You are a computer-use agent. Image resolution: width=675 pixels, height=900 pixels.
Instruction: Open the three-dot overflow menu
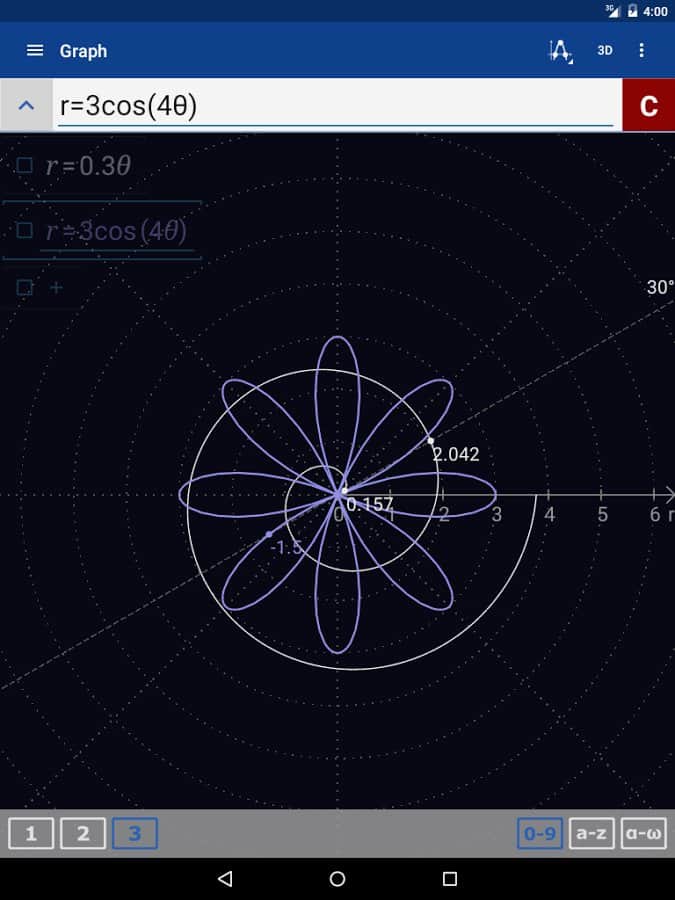[x=642, y=51]
